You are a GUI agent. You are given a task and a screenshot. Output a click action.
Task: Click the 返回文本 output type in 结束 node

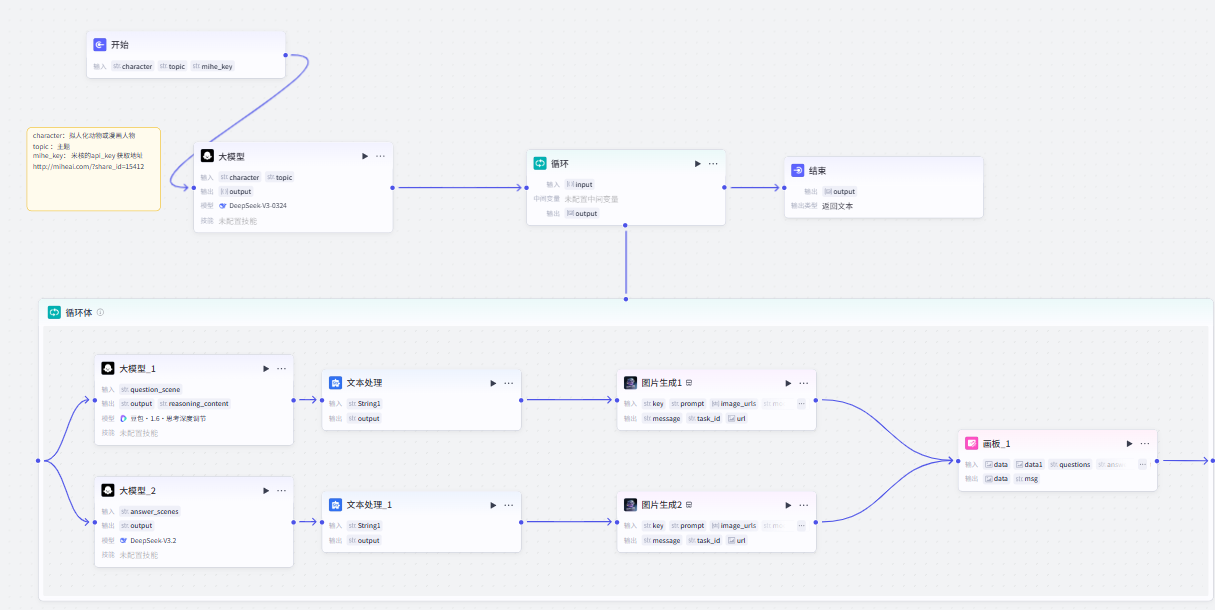[837, 206]
